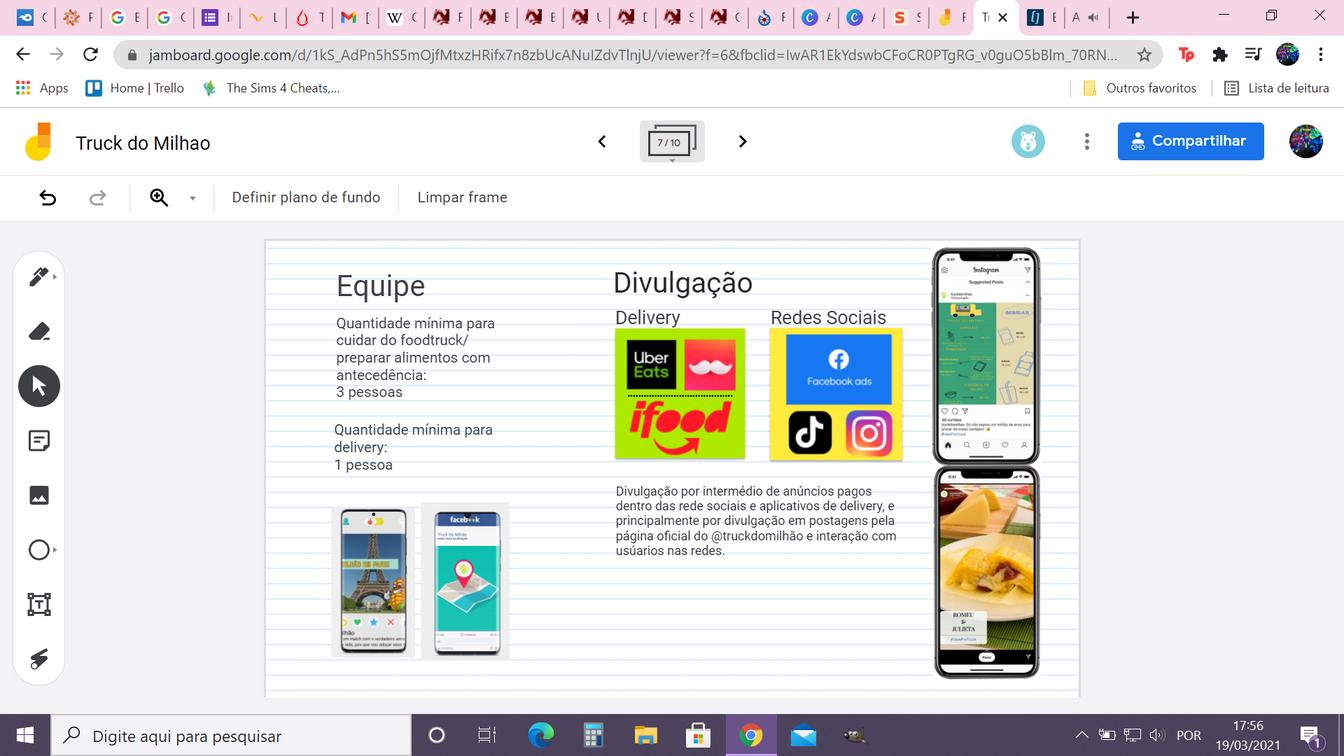Switch to the Gmail tab
The image size is (1344, 756).
pyautogui.click(x=357, y=17)
